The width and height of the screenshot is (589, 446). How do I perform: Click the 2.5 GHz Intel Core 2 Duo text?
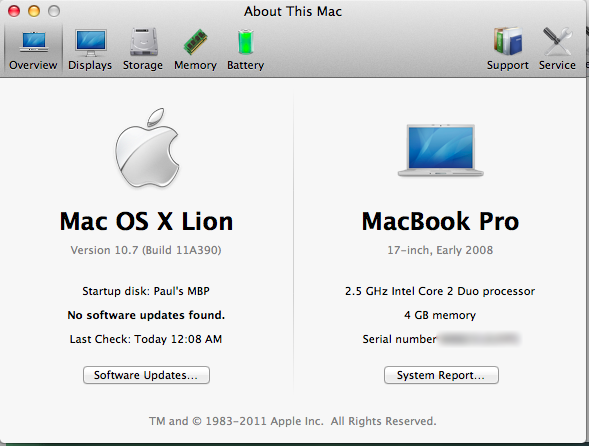pos(440,291)
